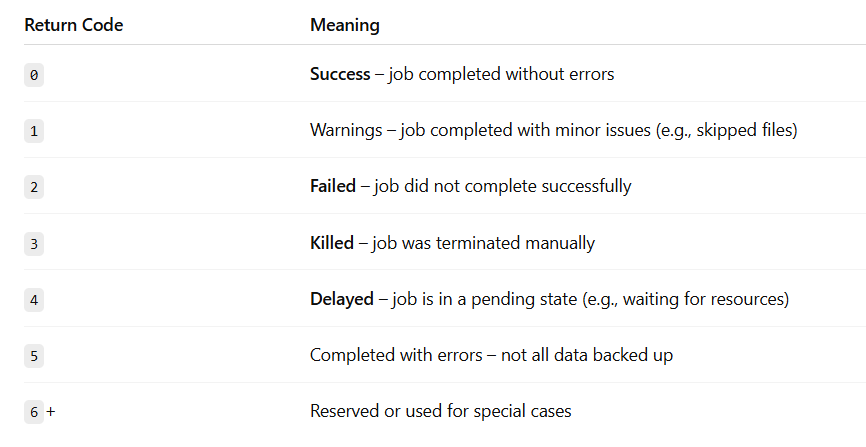Click the return code 6 badge

34,412
